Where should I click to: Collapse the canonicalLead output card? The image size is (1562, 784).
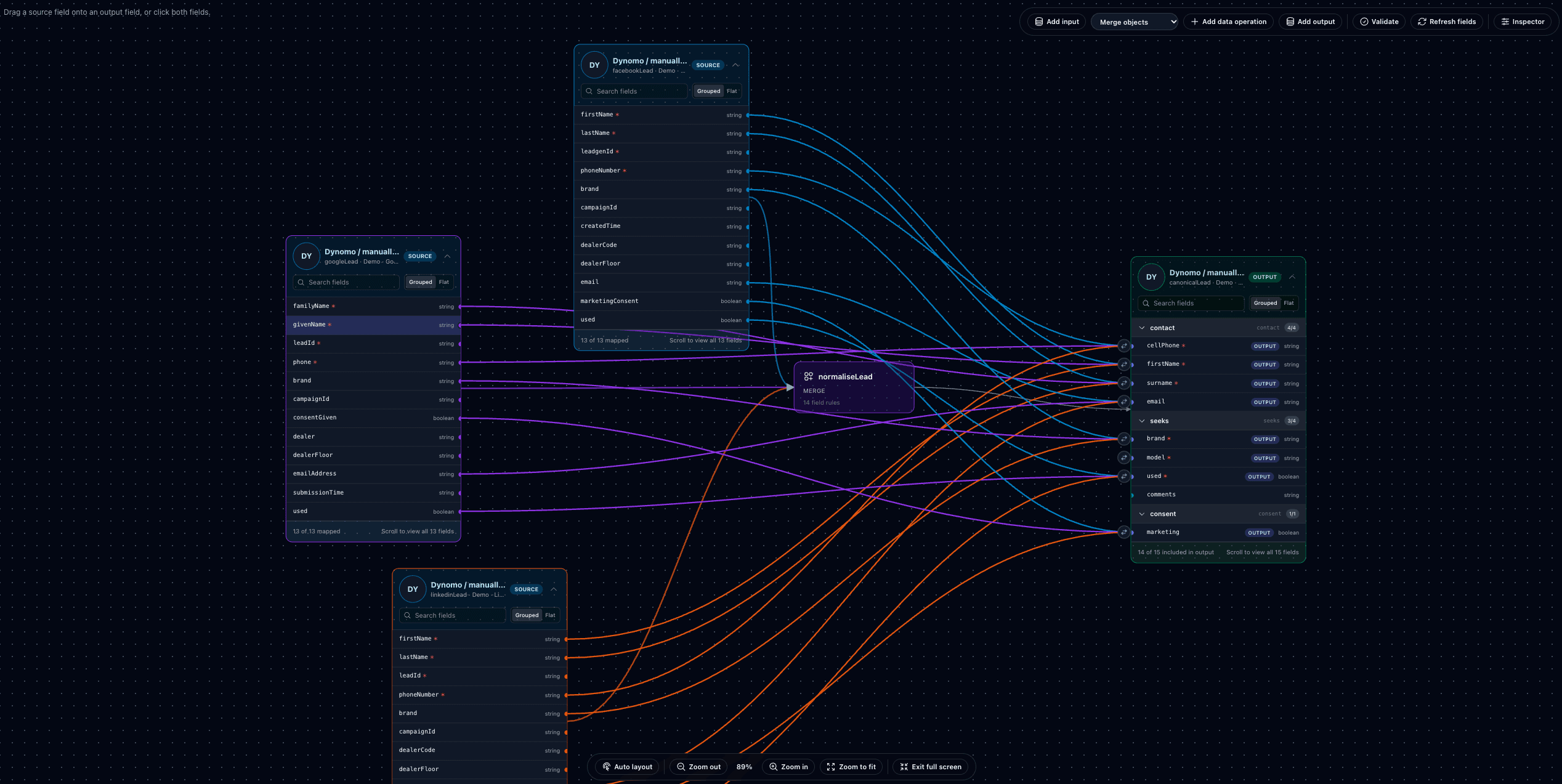click(x=1292, y=277)
